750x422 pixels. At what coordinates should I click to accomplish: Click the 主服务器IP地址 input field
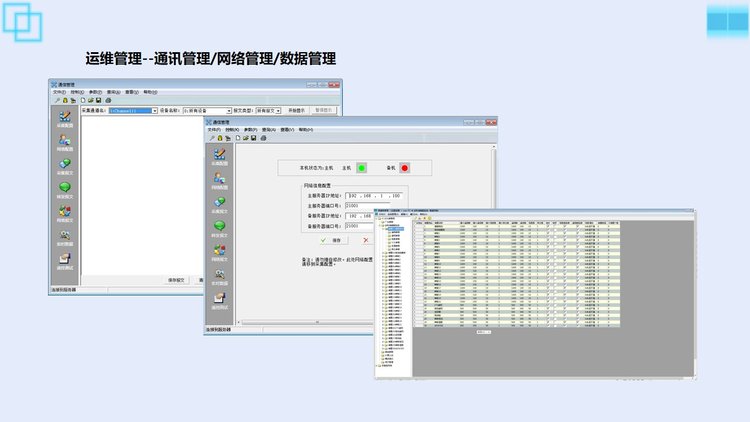[374, 194]
